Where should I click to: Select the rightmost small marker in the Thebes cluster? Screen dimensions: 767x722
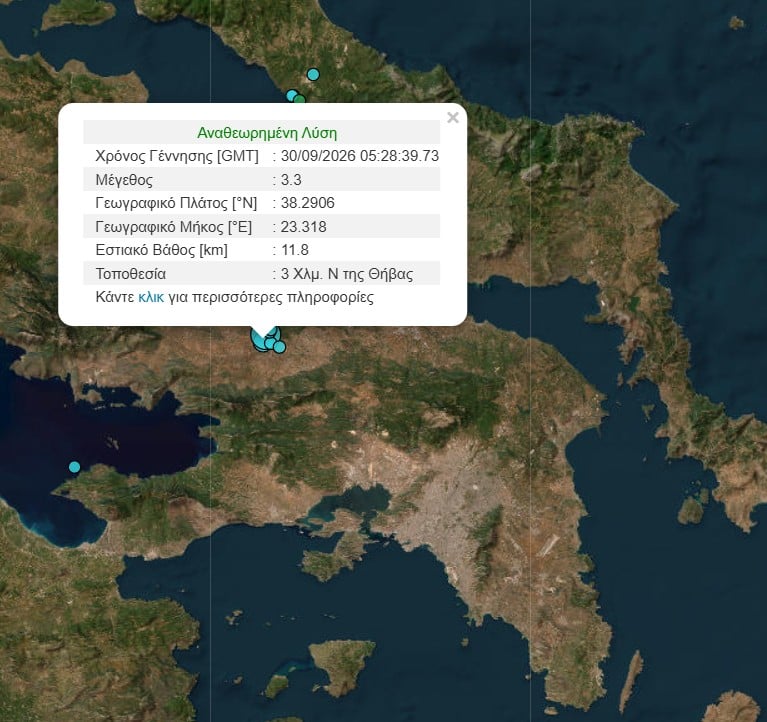279,347
